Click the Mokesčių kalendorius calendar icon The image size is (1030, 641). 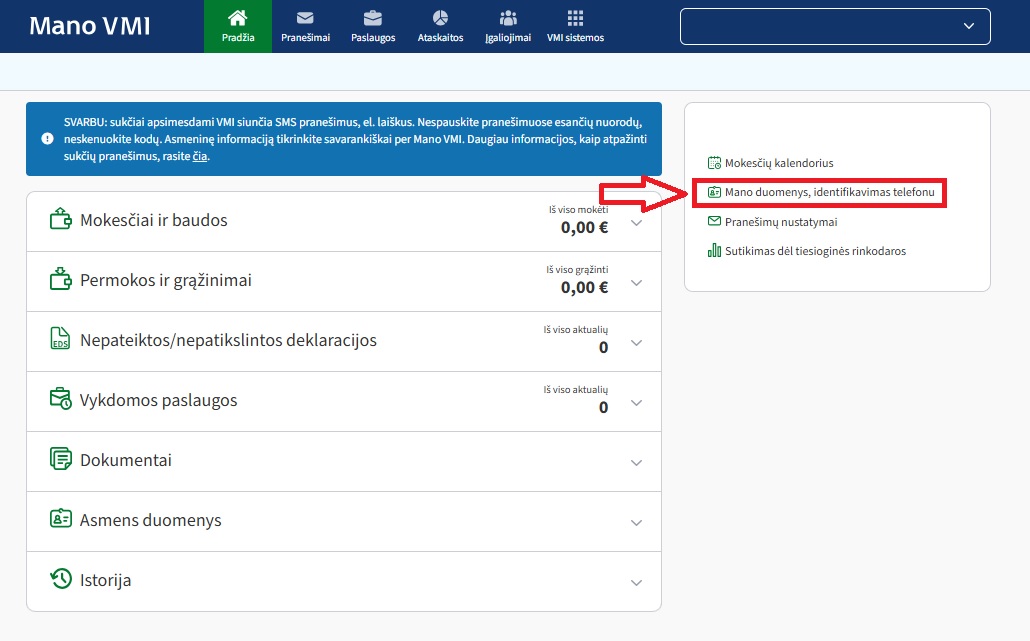[714, 163]
